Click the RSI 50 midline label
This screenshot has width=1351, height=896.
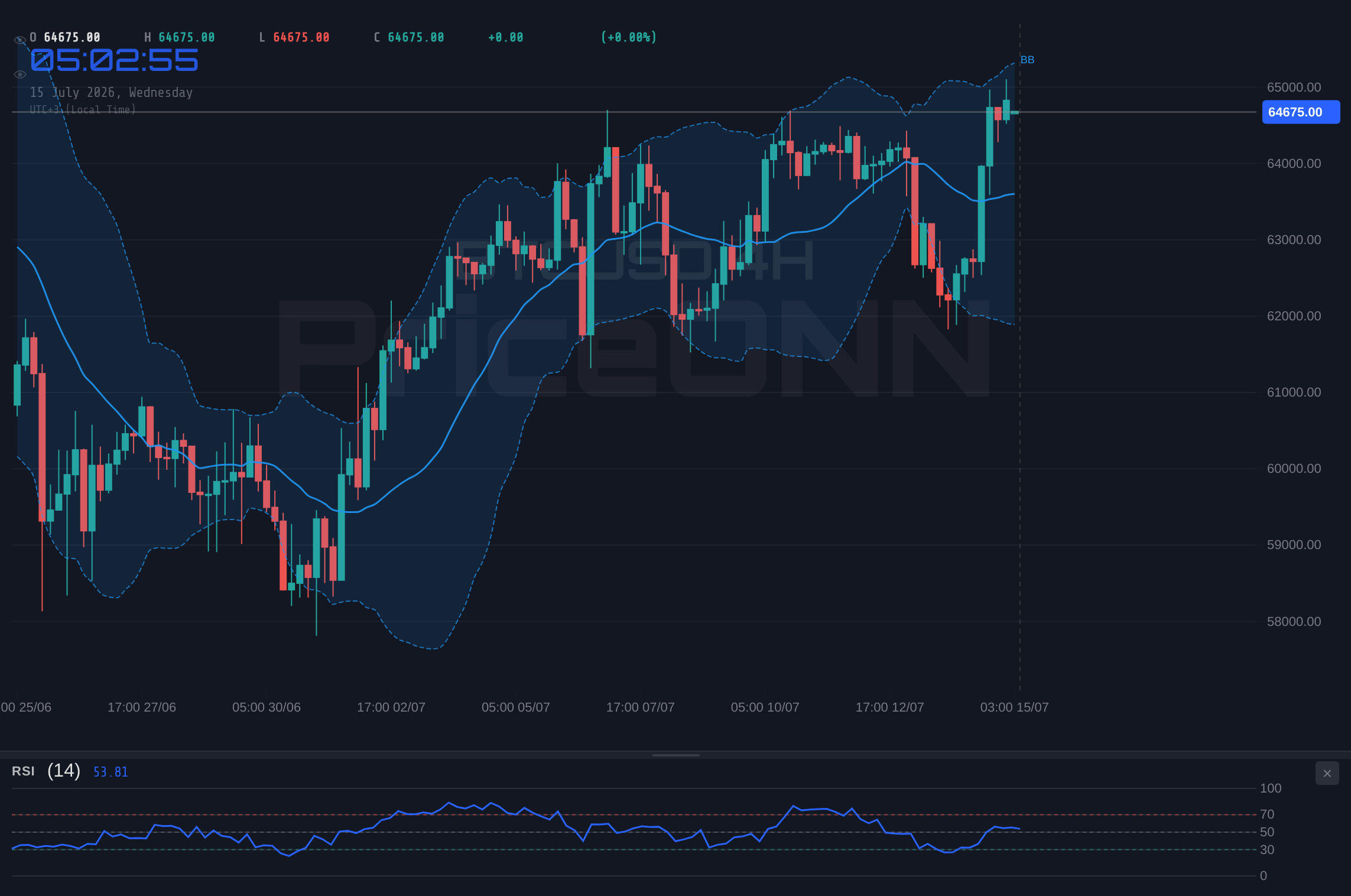click(x=1267, y=832)
